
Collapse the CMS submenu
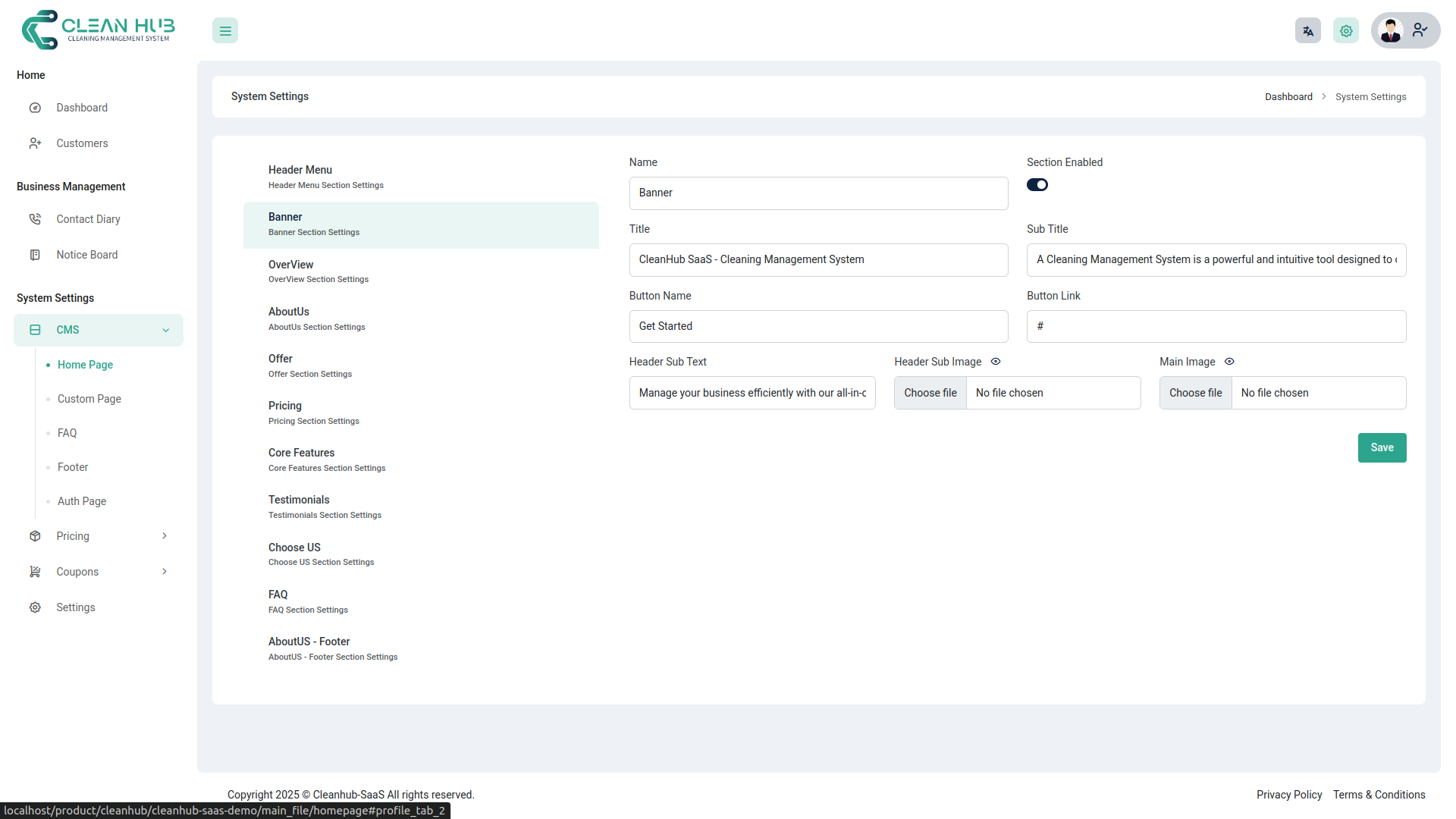pyautogui.click(x=165, y=330)
